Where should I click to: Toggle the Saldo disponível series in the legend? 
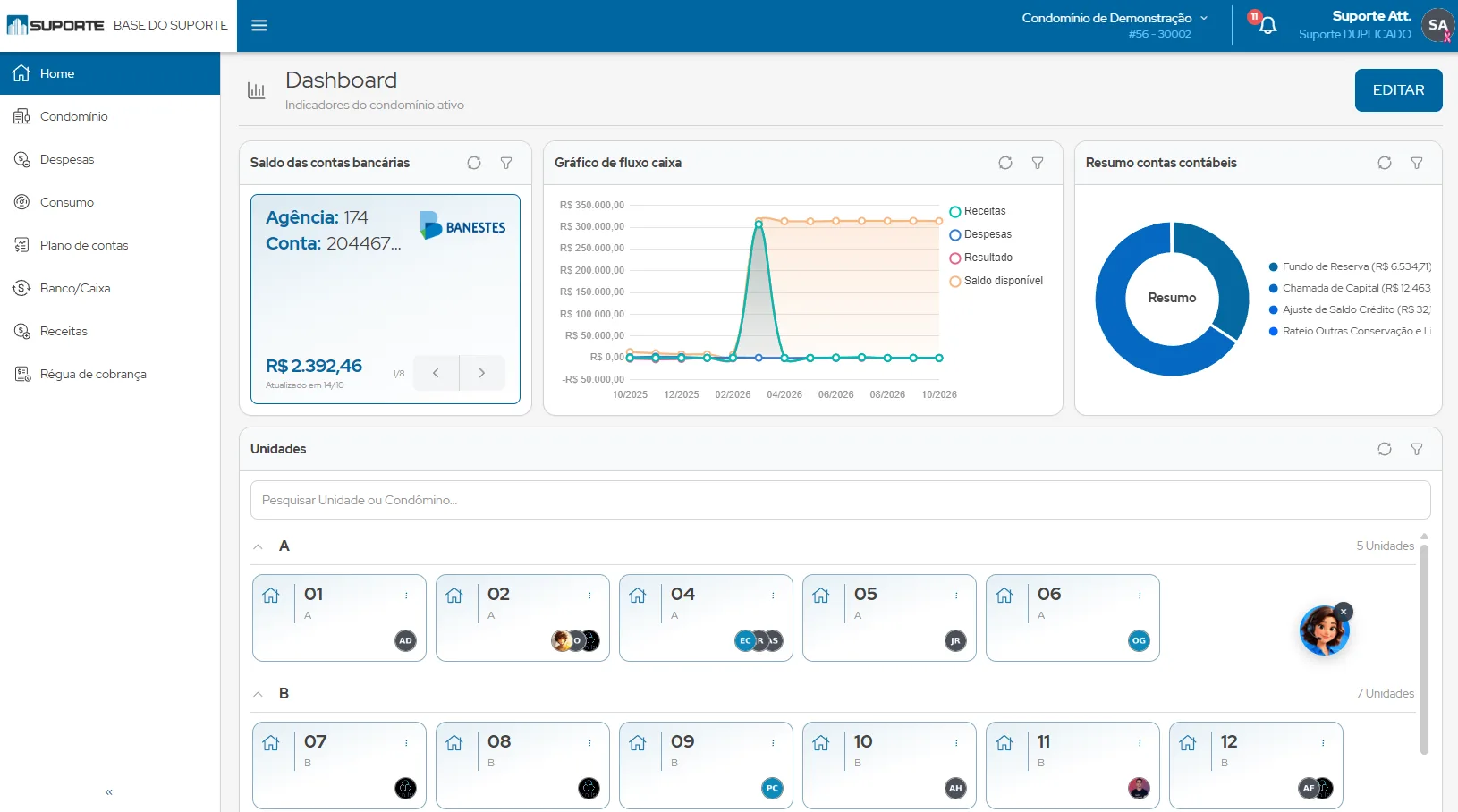tap(996, 281)
